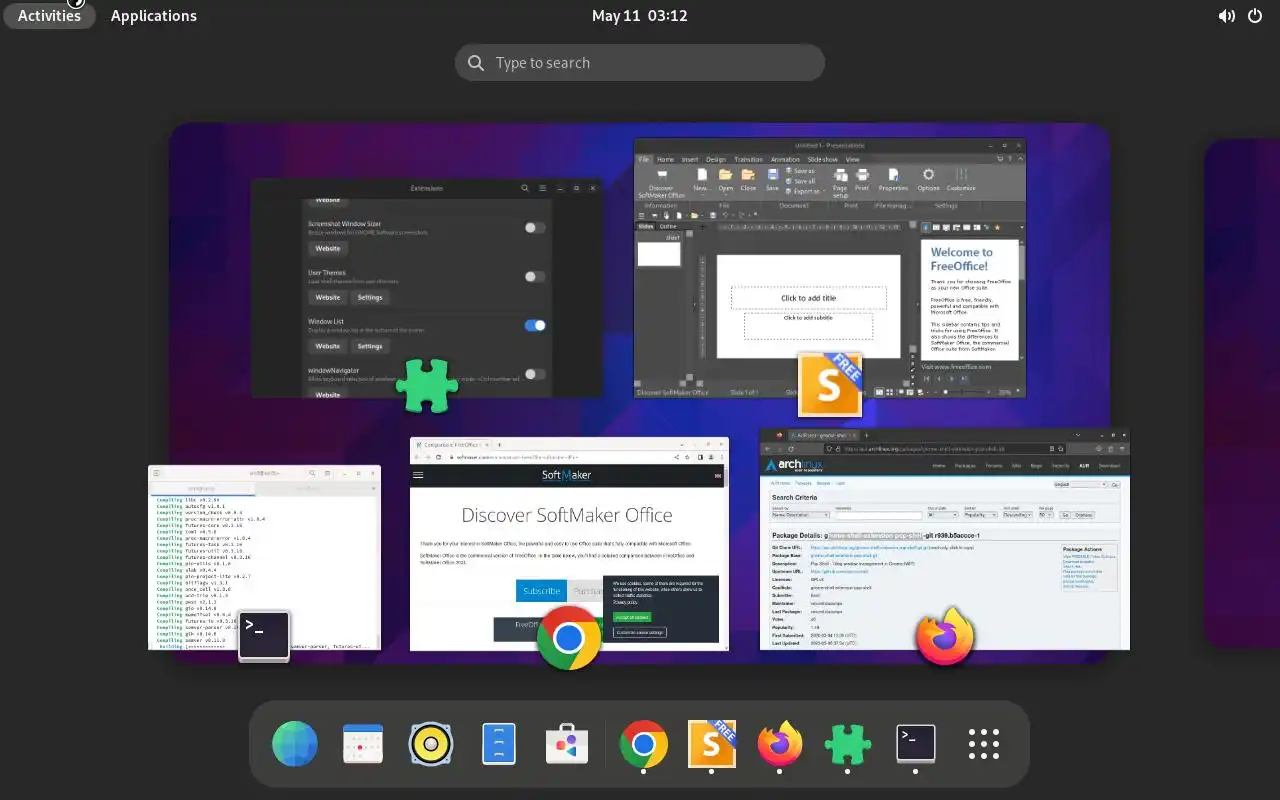Viewport: 1280px width, 800px height.
Task: Open the Per page dropdown on AUR
Action: coord(1046,515)
